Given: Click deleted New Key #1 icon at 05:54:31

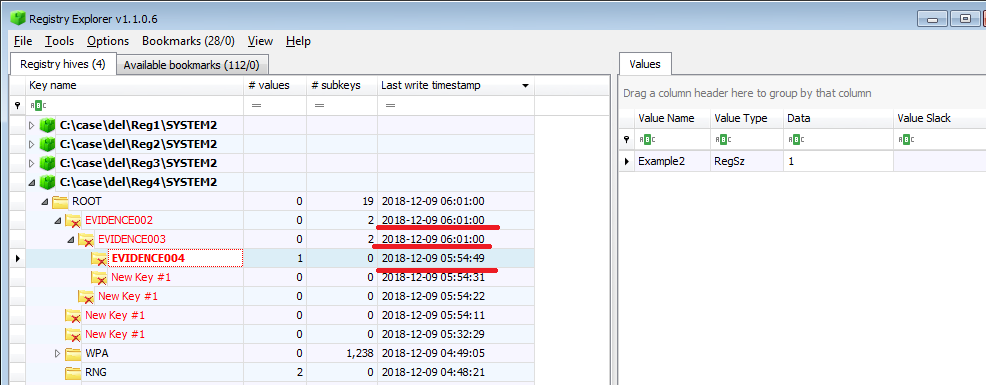Looking at the screenshot, I should 99,277.
